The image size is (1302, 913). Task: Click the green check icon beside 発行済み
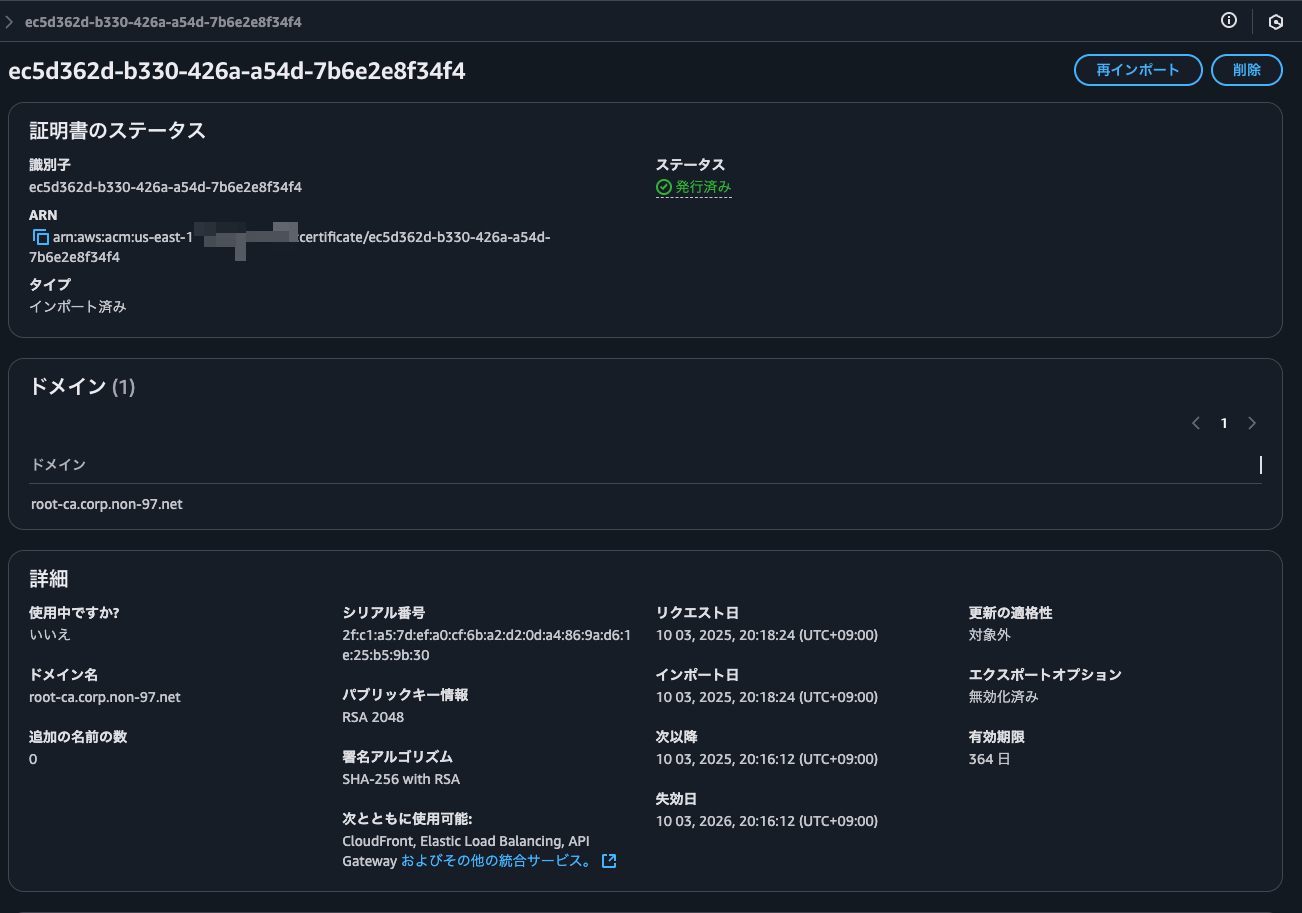pos(663,187)
